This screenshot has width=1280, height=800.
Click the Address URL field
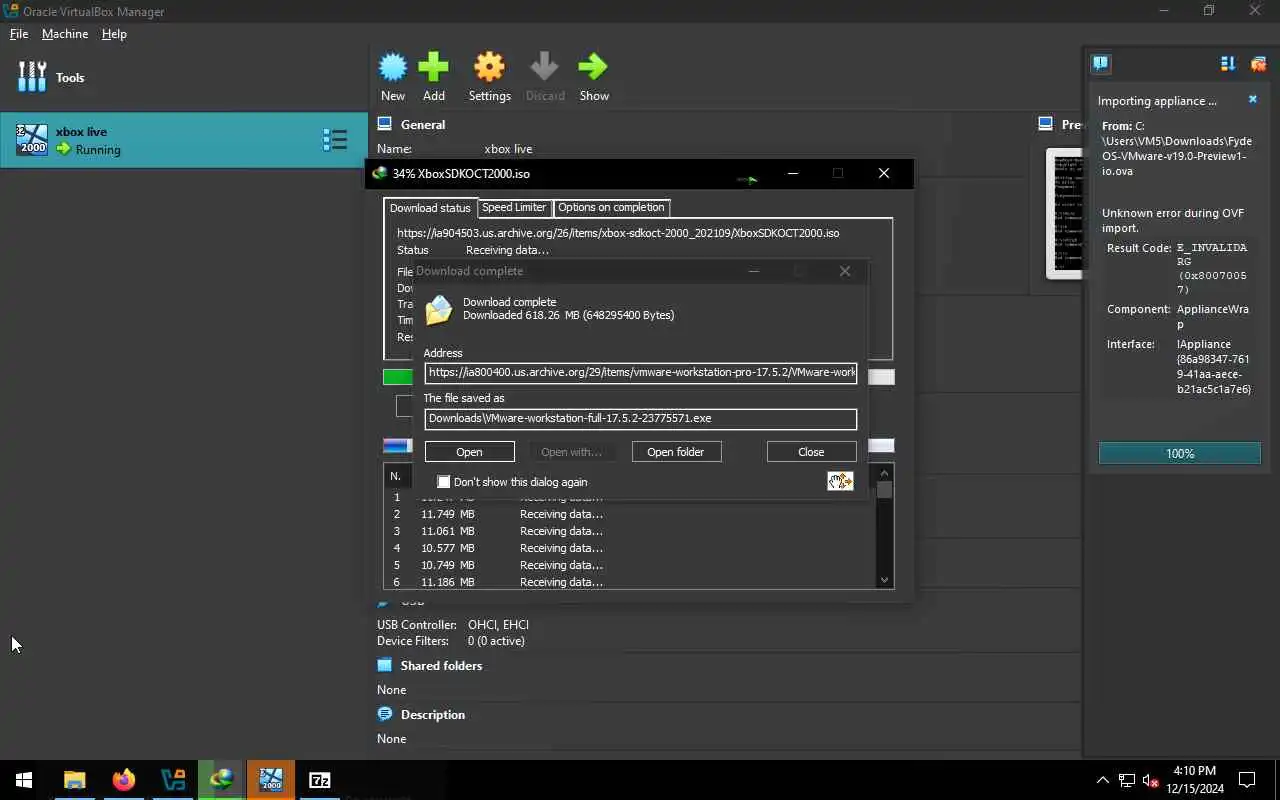pyautogui.click(x=640, y=372)
